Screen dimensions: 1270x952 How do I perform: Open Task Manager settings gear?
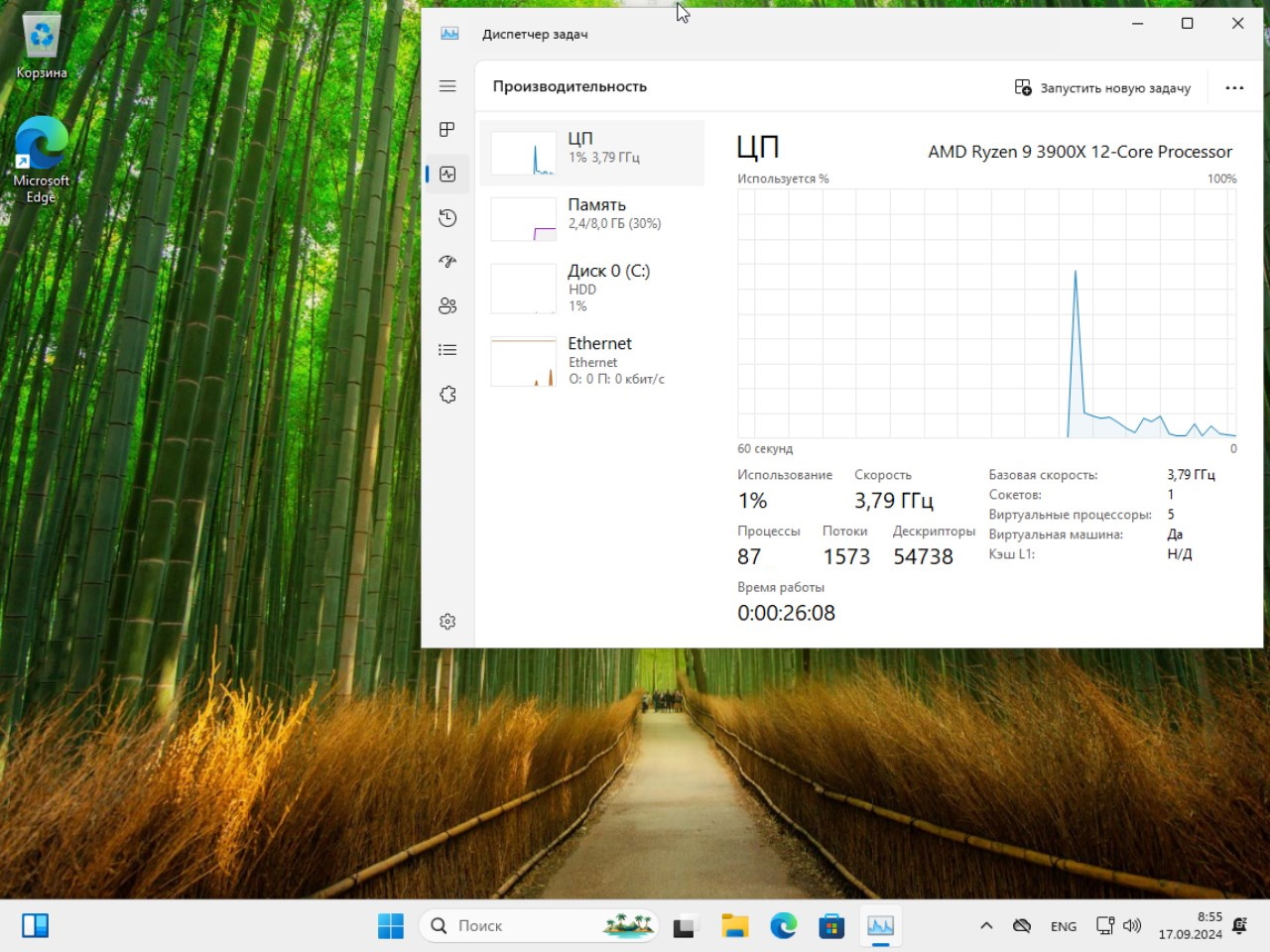[x=447, y=622]
